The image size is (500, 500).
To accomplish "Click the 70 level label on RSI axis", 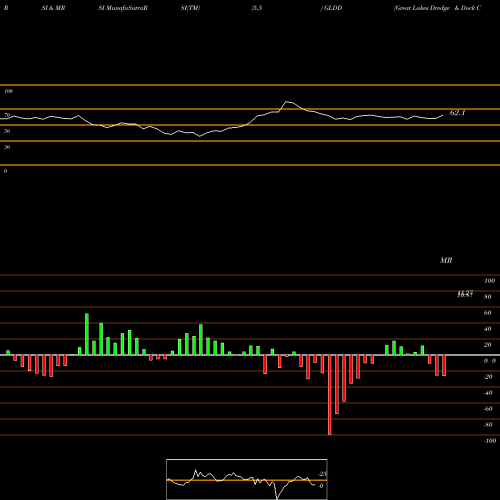I will coord(7,115).
